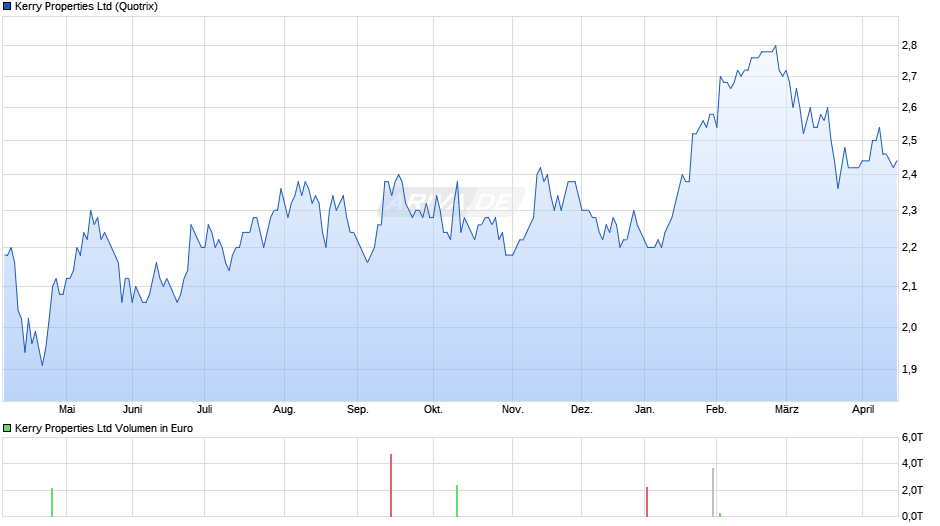Viewport: 940px width, 526px height.
Task: Click the 2,7 price axis value
Action: point(909,76)
